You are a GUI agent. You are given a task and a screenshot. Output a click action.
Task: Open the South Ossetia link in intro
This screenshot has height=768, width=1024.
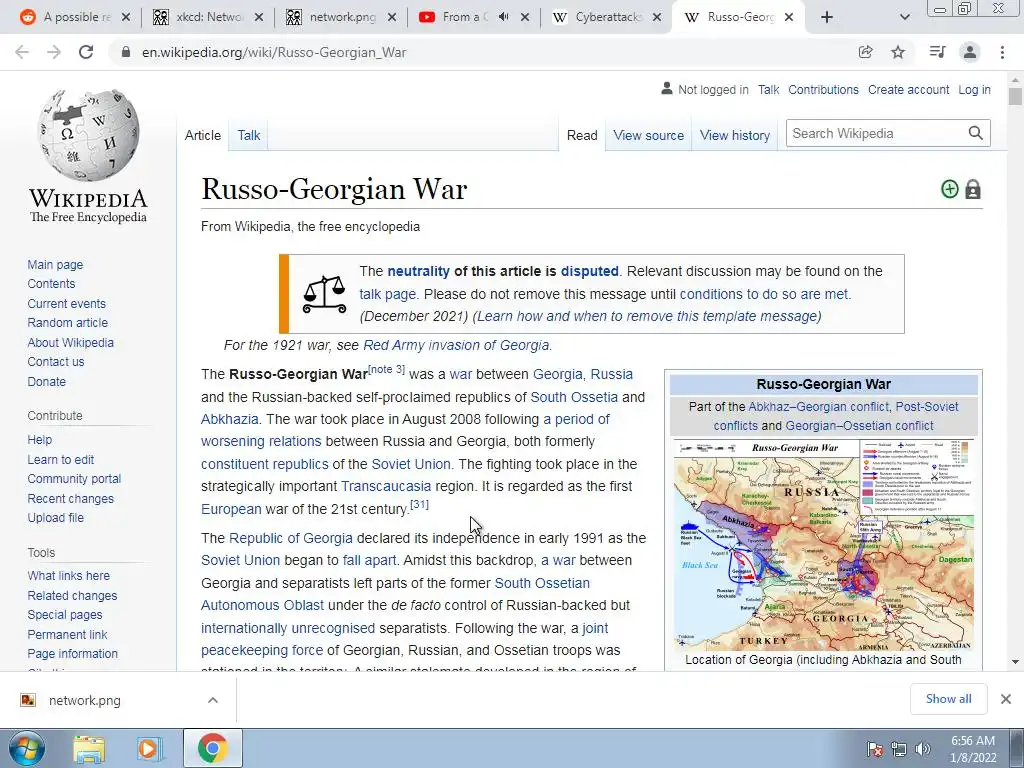pyautogui.click(x=573, y=397)
